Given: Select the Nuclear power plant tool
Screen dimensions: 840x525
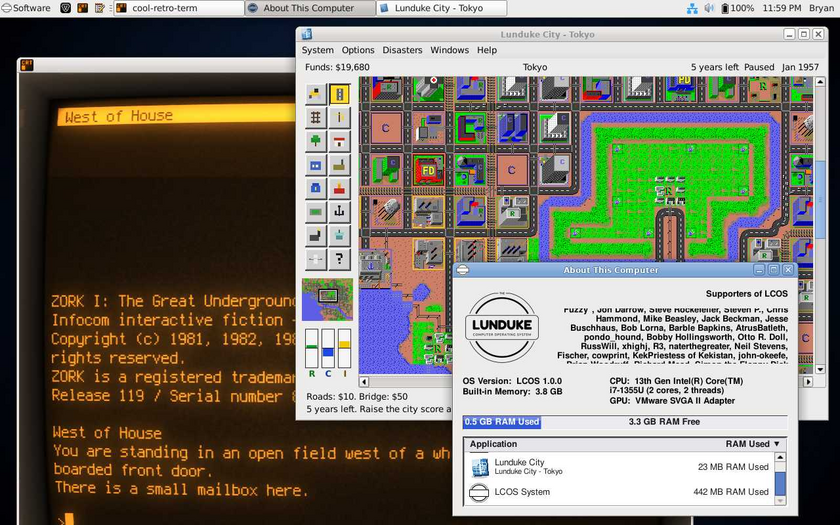Looking at the screenshot, I should tap(339, 235).
